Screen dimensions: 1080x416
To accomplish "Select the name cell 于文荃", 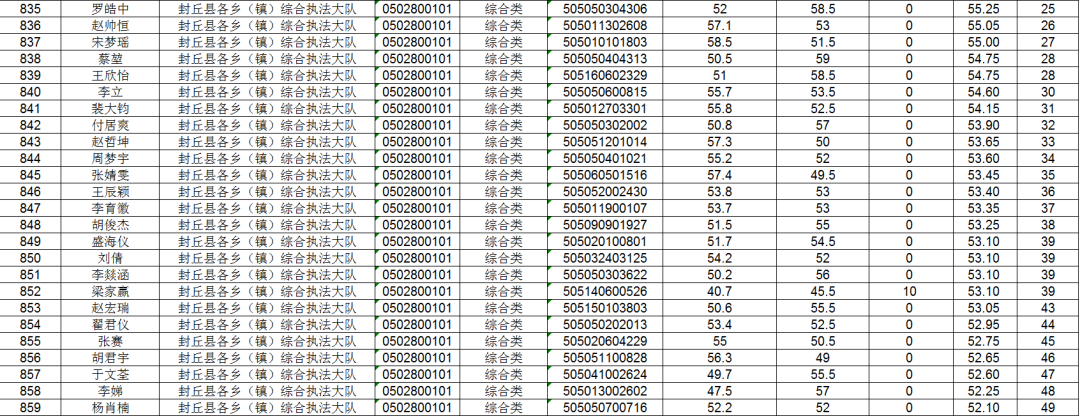I will [110, 374].
